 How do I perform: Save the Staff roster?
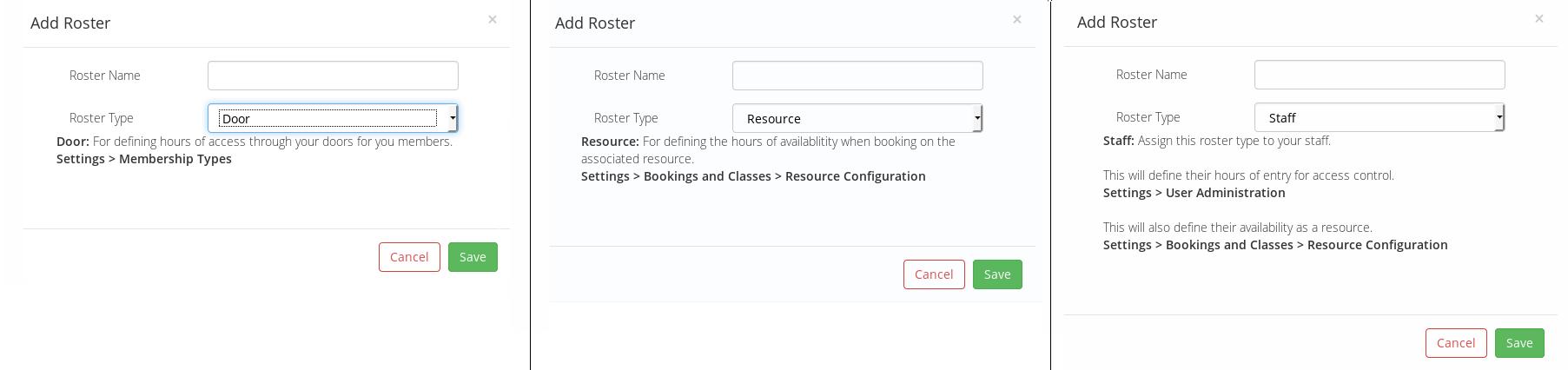click(x=1519, y=343)
